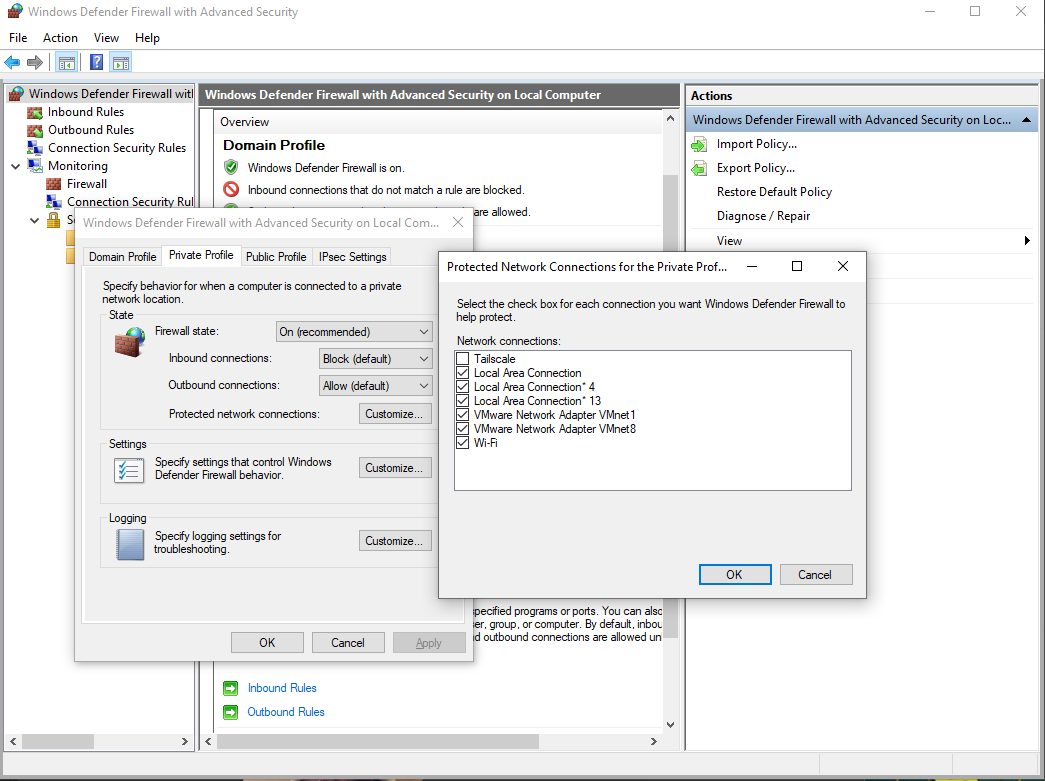Screen dimensions: 1045x781
Task: Click Customize in the Logging group
Action: click(x=394, y=540)
